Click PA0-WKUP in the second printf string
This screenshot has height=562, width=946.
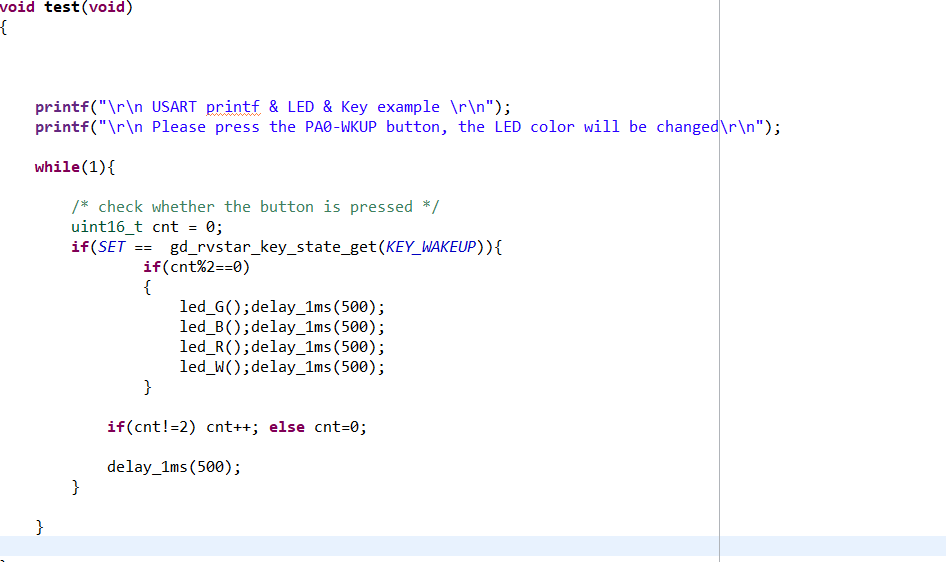click(x=340, y=127)
